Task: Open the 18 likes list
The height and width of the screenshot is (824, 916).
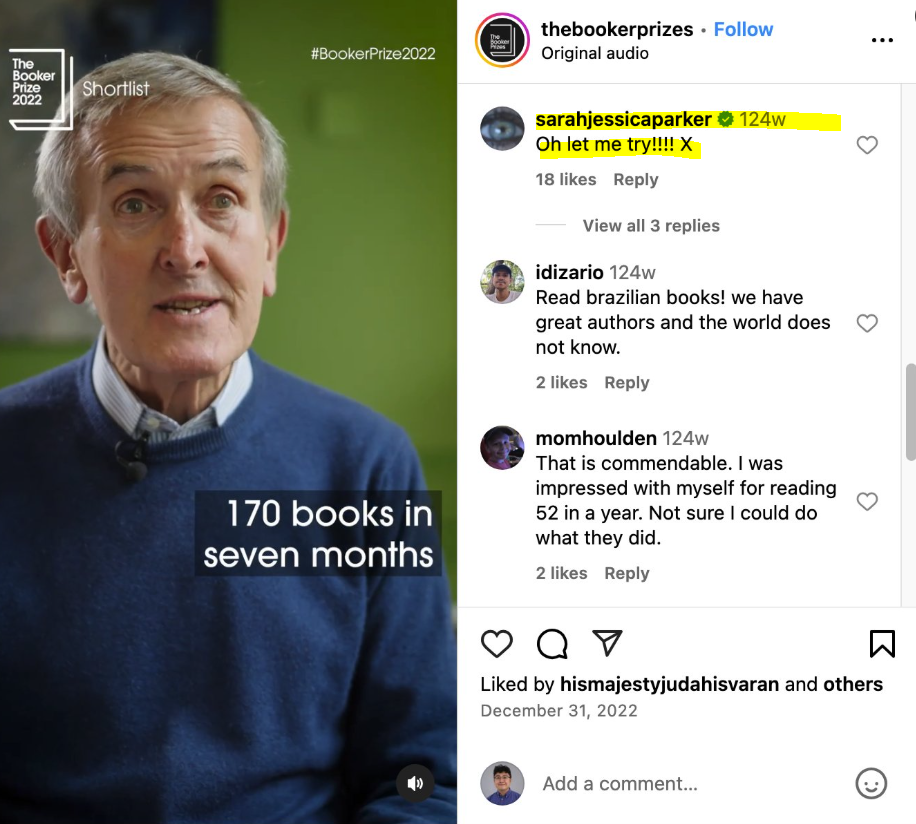Action: (x=565, y=179)
